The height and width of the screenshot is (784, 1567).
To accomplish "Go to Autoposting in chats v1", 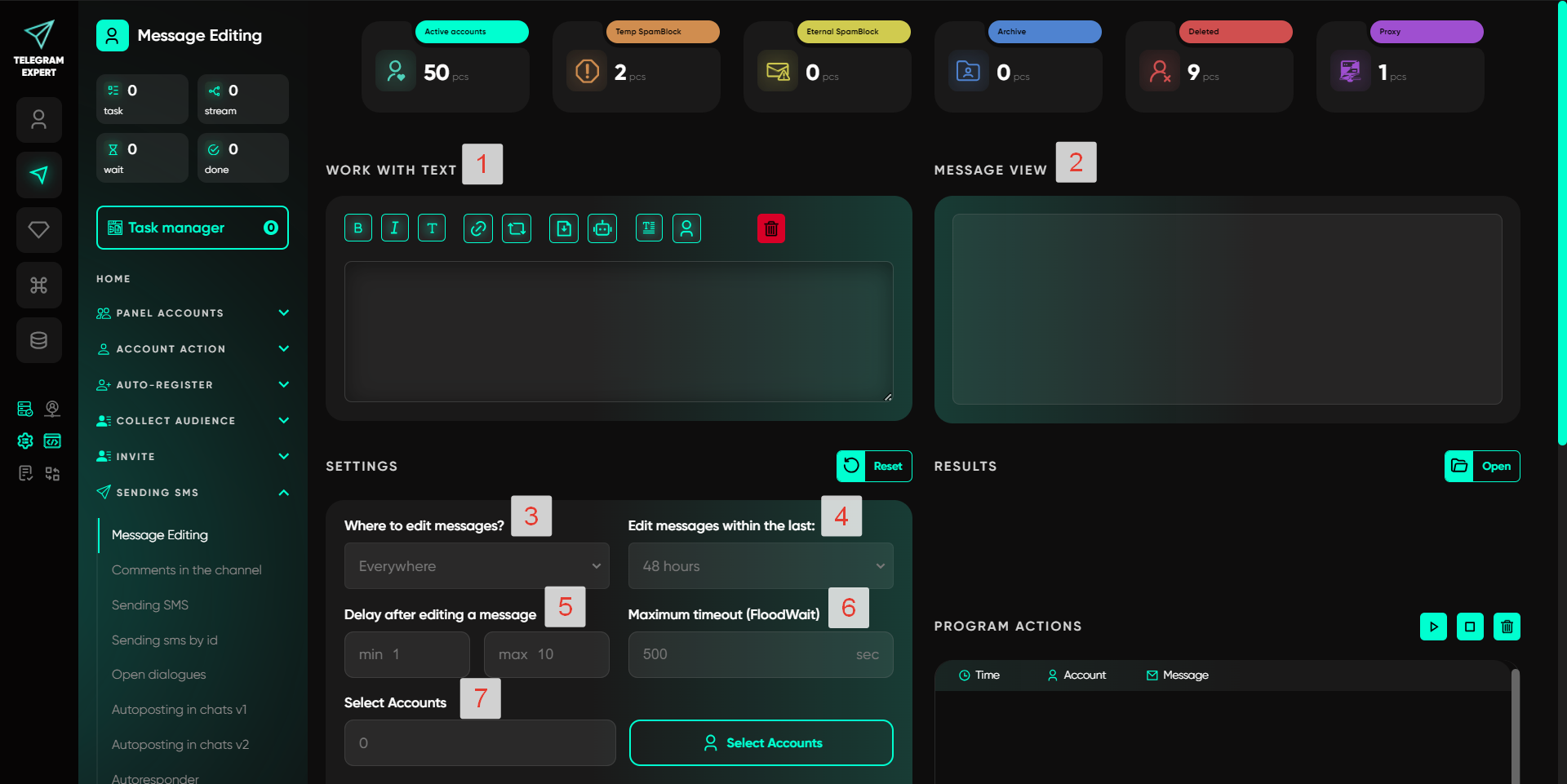I will click(180, 710).
